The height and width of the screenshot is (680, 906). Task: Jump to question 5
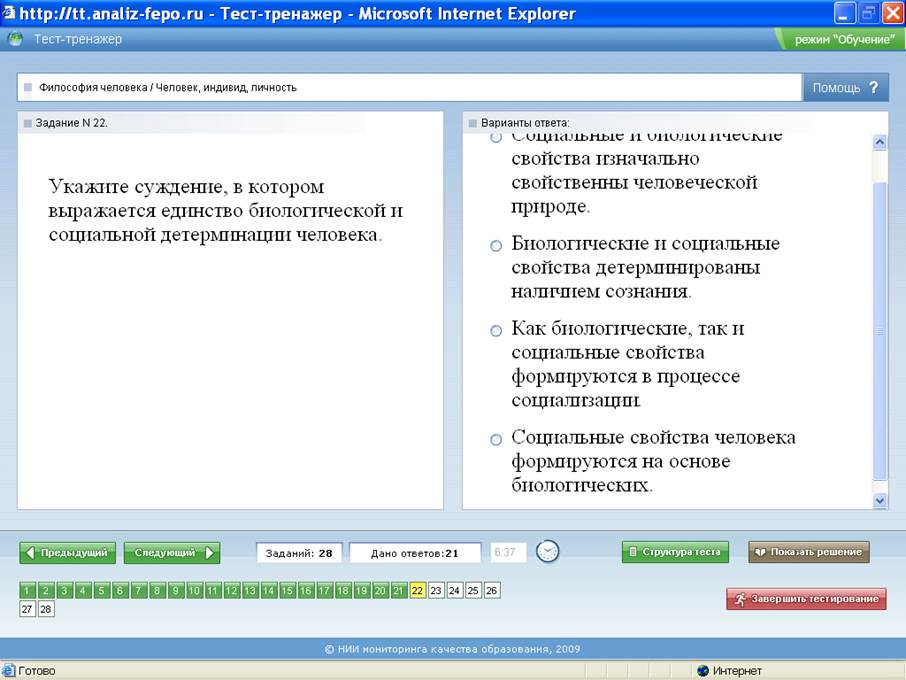click(x=101, y=590)
